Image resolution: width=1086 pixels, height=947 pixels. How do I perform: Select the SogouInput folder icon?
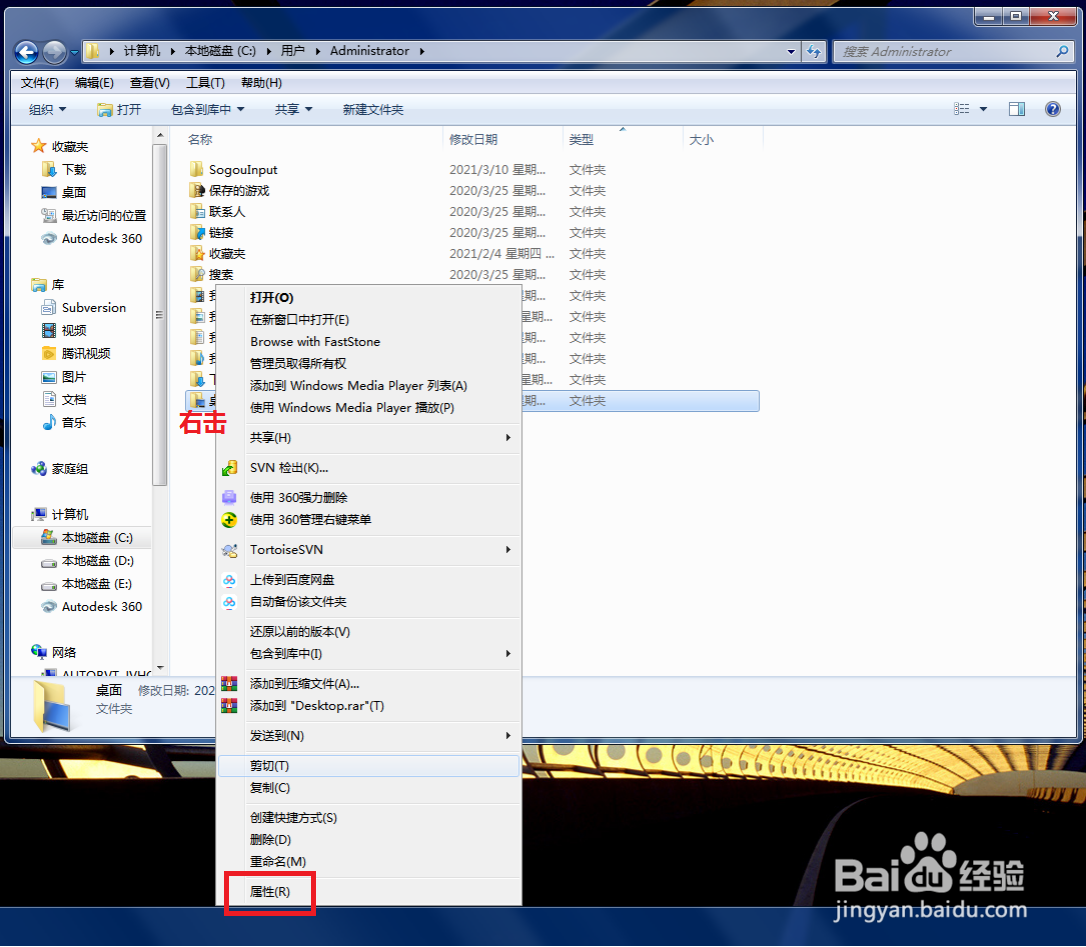click(x=197, y=169)
